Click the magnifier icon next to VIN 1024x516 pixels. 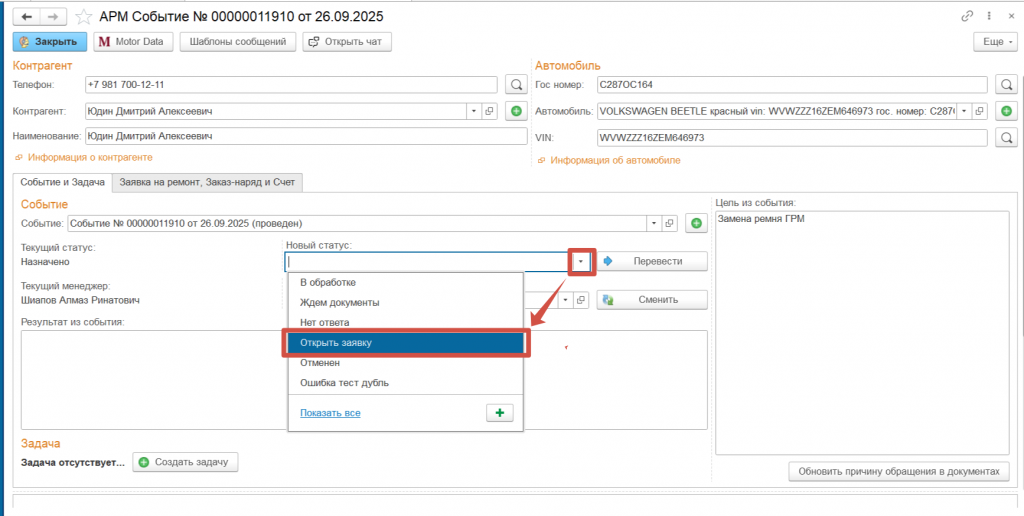point(1005,138)
